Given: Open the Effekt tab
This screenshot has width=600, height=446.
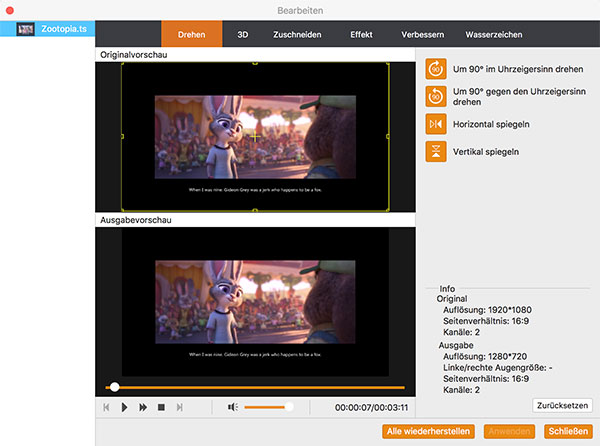Looking at the screenshot, I should (x=361, y=34).
